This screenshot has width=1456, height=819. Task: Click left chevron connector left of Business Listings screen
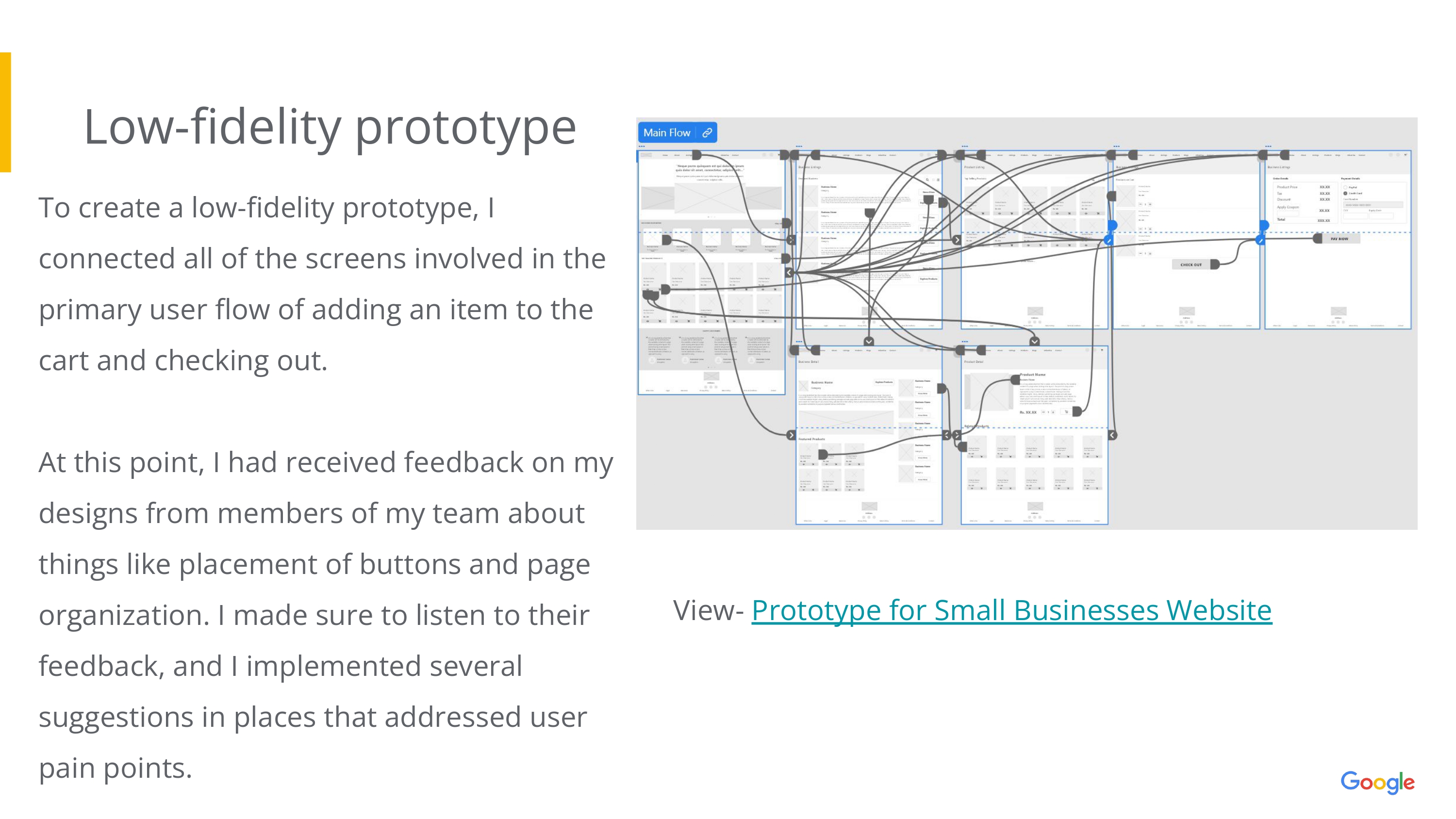(x=789, y=273)
